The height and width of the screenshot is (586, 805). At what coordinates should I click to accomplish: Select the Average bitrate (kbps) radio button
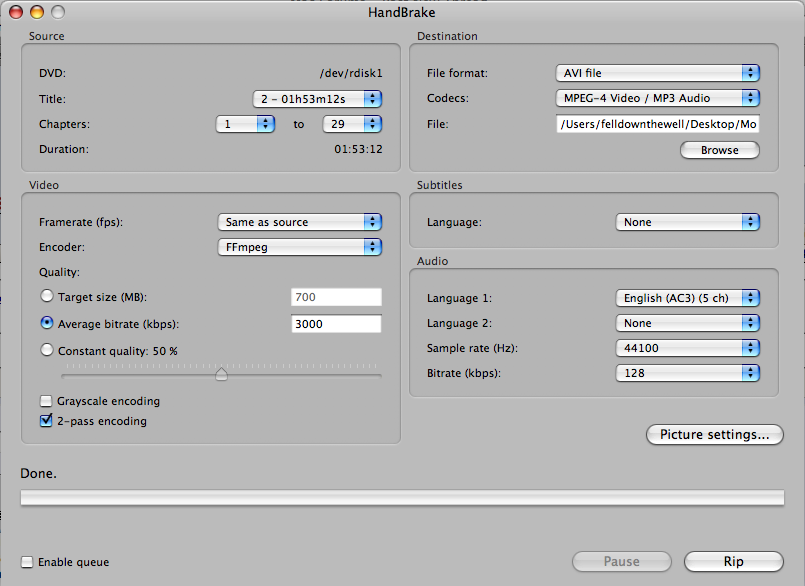[47, 323]
